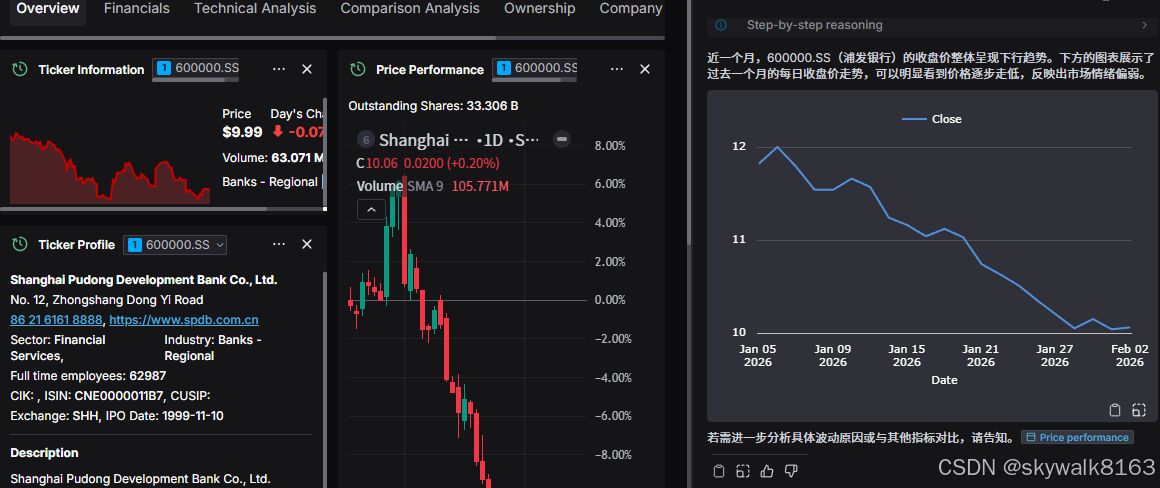The width and height of the screenshot is (1160, 488).
Task: Copy the Close chart in chat
Action: pyautogui.click(x=1116, y=410)
